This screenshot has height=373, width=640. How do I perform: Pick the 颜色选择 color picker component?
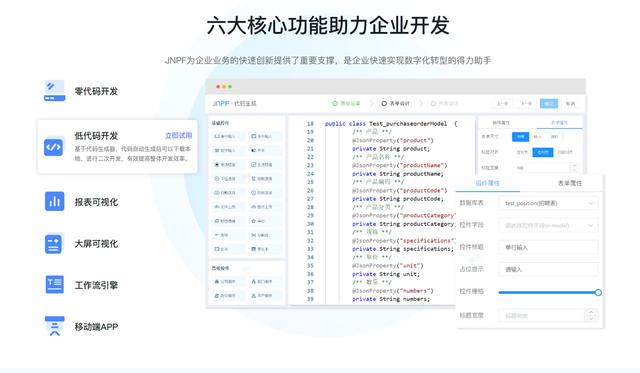pyautogui.click(x=228, y=221)
